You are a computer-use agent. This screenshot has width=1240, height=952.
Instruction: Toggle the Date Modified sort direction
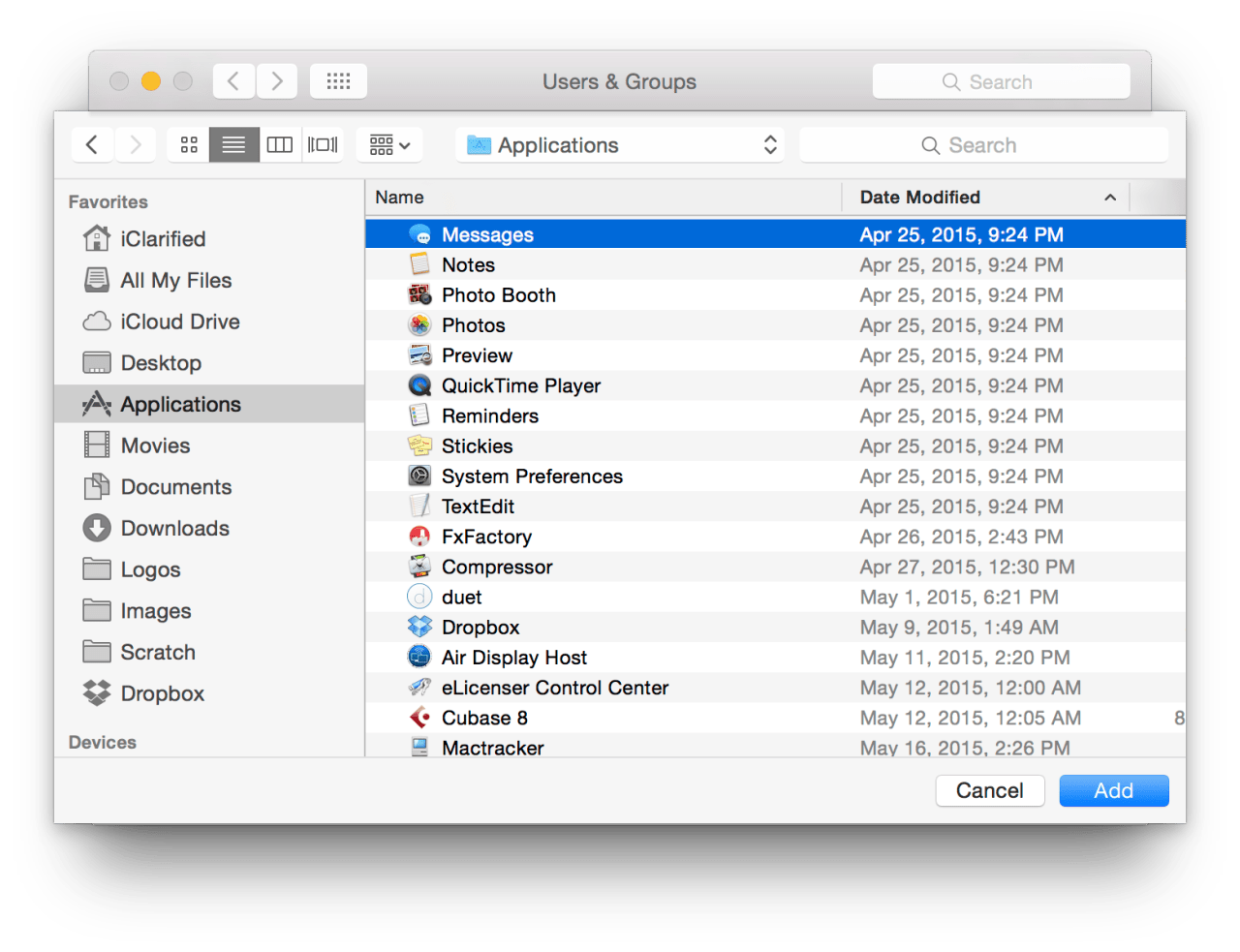tap(1110, 197)
